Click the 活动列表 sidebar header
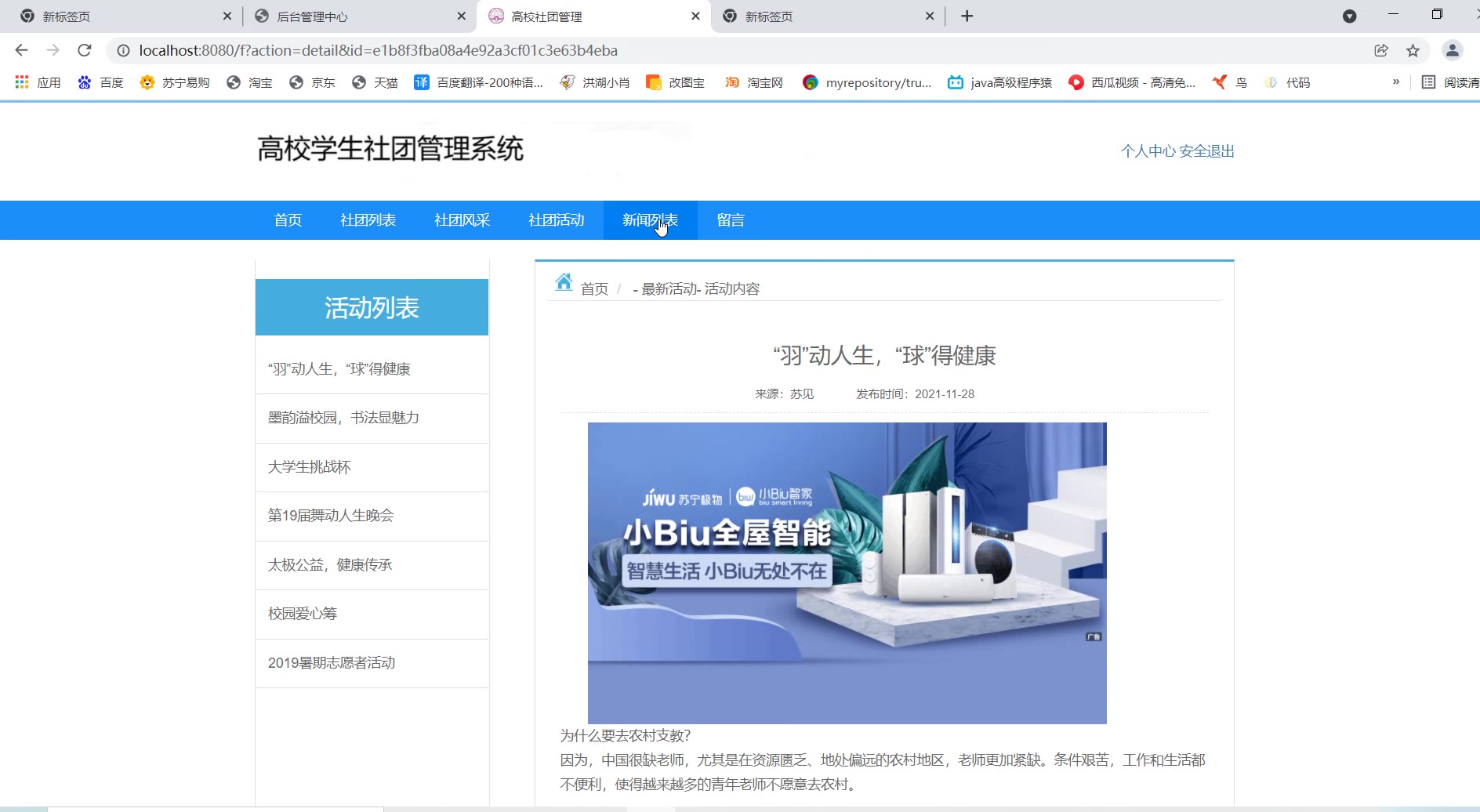Image resolution: width=1480 pixels, height=812 pixels. 372,307
